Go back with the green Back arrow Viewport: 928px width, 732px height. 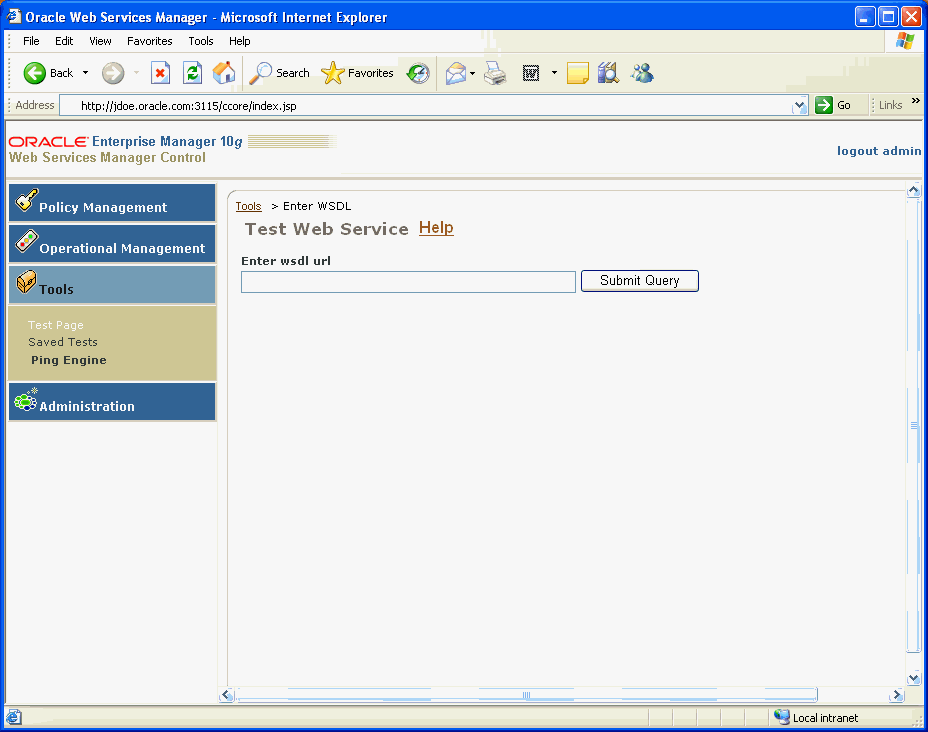pyautogui.click(x=48, y=73)
